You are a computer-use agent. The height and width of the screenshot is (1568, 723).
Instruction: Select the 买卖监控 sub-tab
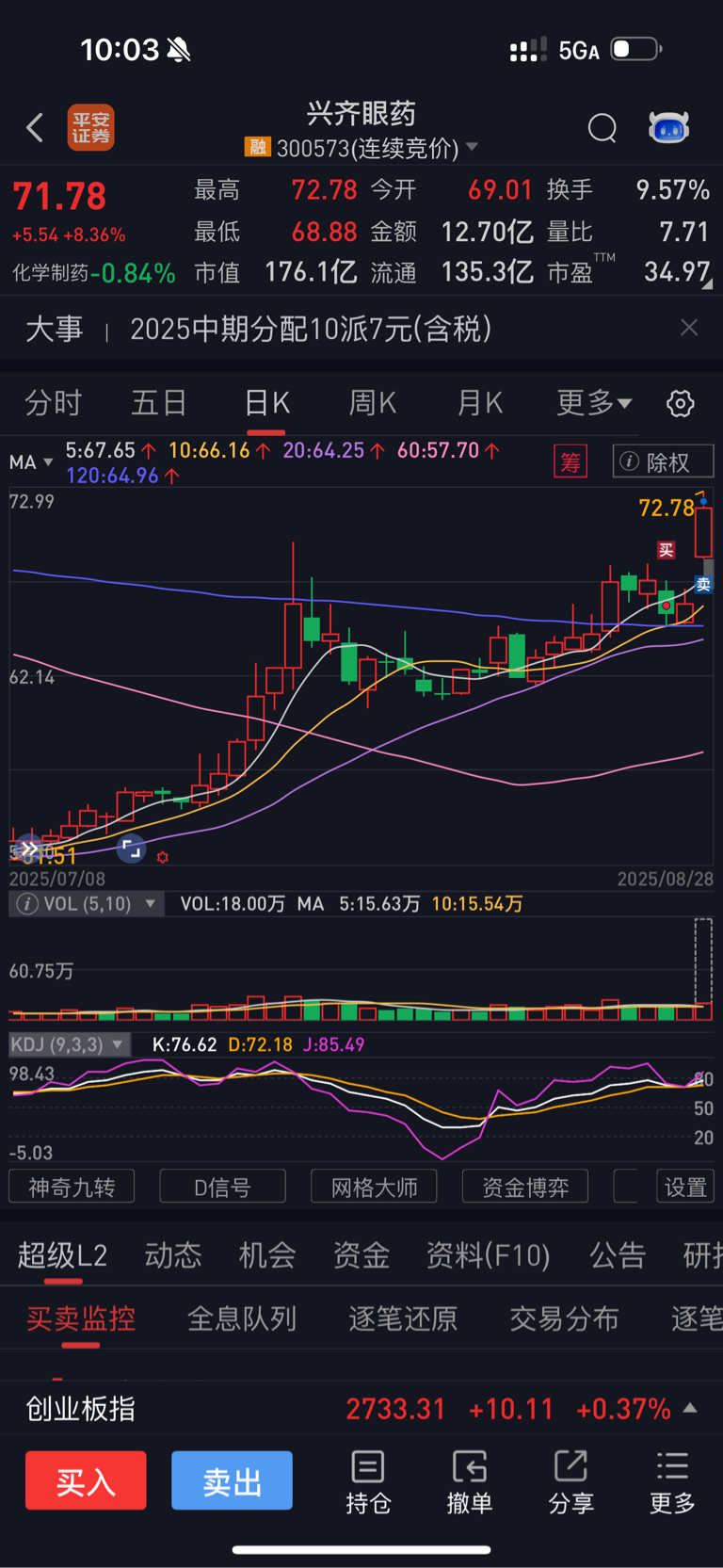[x=81, y=1318]
